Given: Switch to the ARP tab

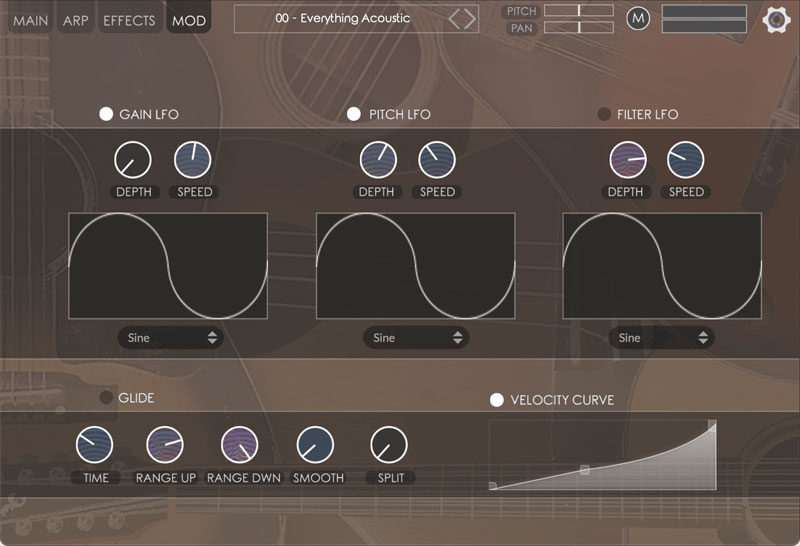Looking at the screenshot, I should click(75, 20).
